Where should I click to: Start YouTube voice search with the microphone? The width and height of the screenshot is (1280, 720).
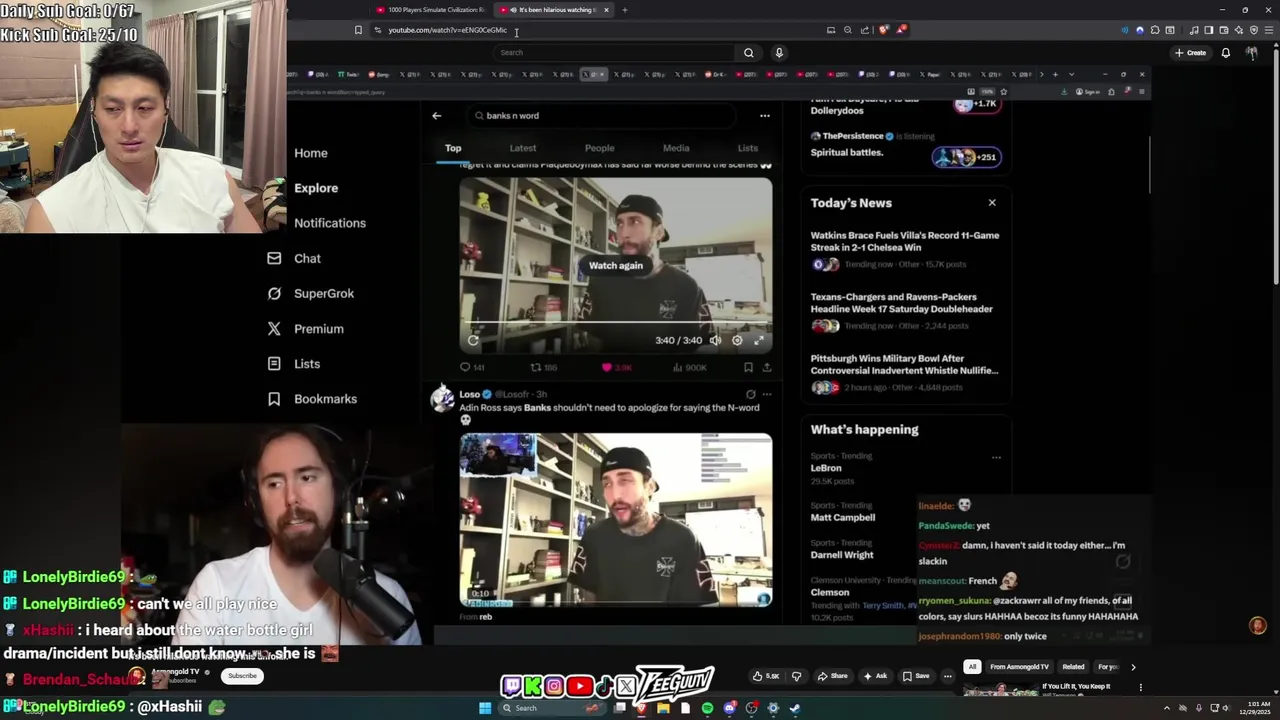click(x=779, y=52)
